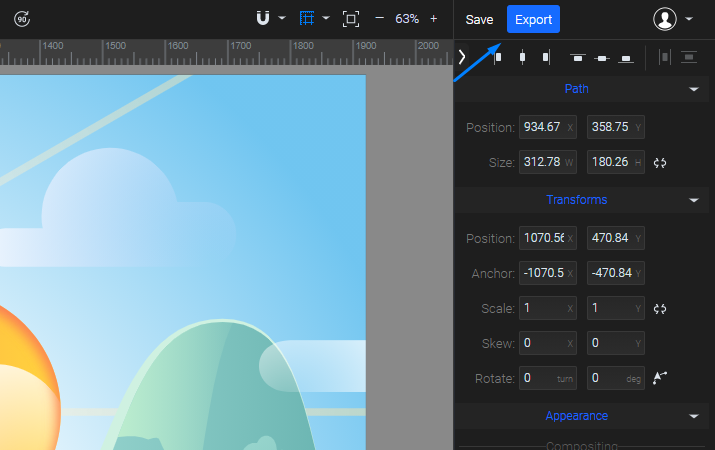Screen dimensions: 715x450
Task: Align selection to top edge
Action: [x=577, y=57]
